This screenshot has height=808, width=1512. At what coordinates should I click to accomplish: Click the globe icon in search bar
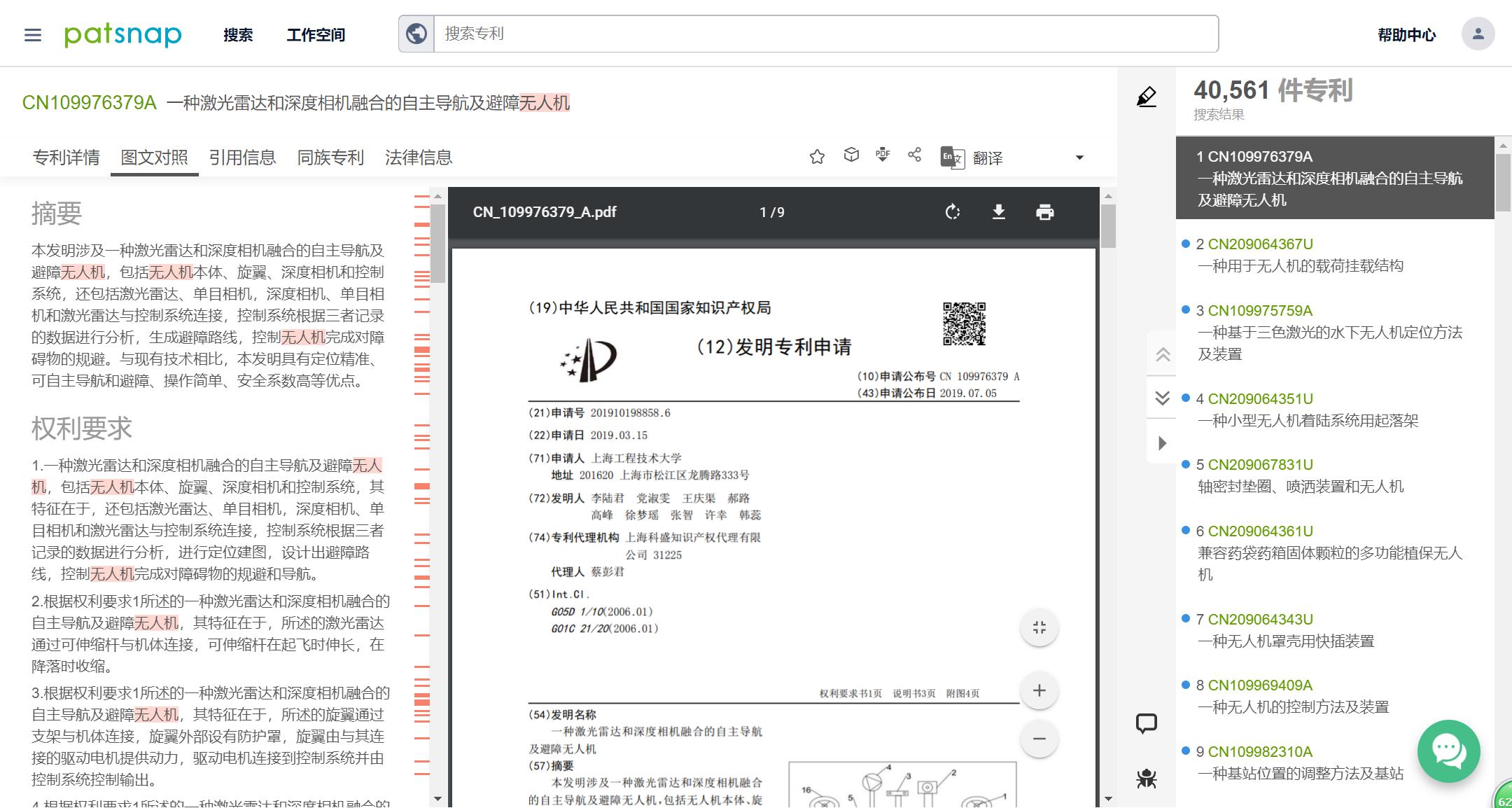416,34
